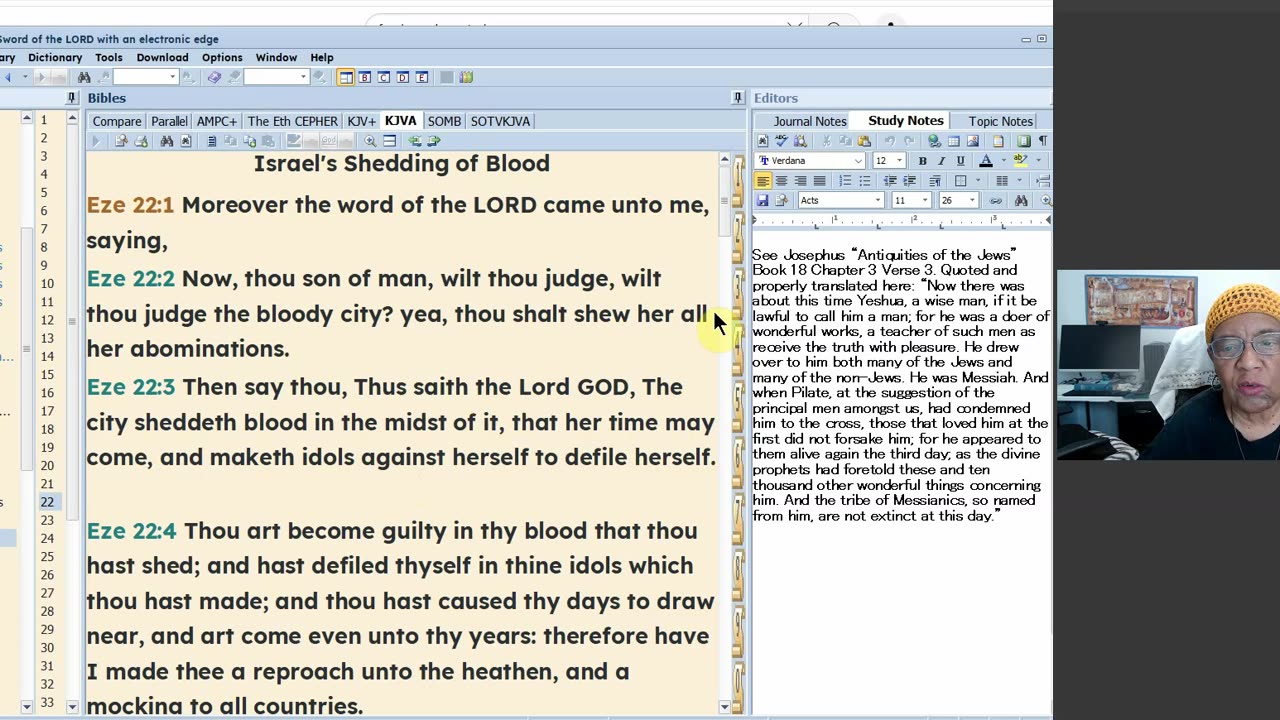Insert a hyperlink using the globe link icon
This screenshot has height=720, width=1280.
tap(935, 141)
